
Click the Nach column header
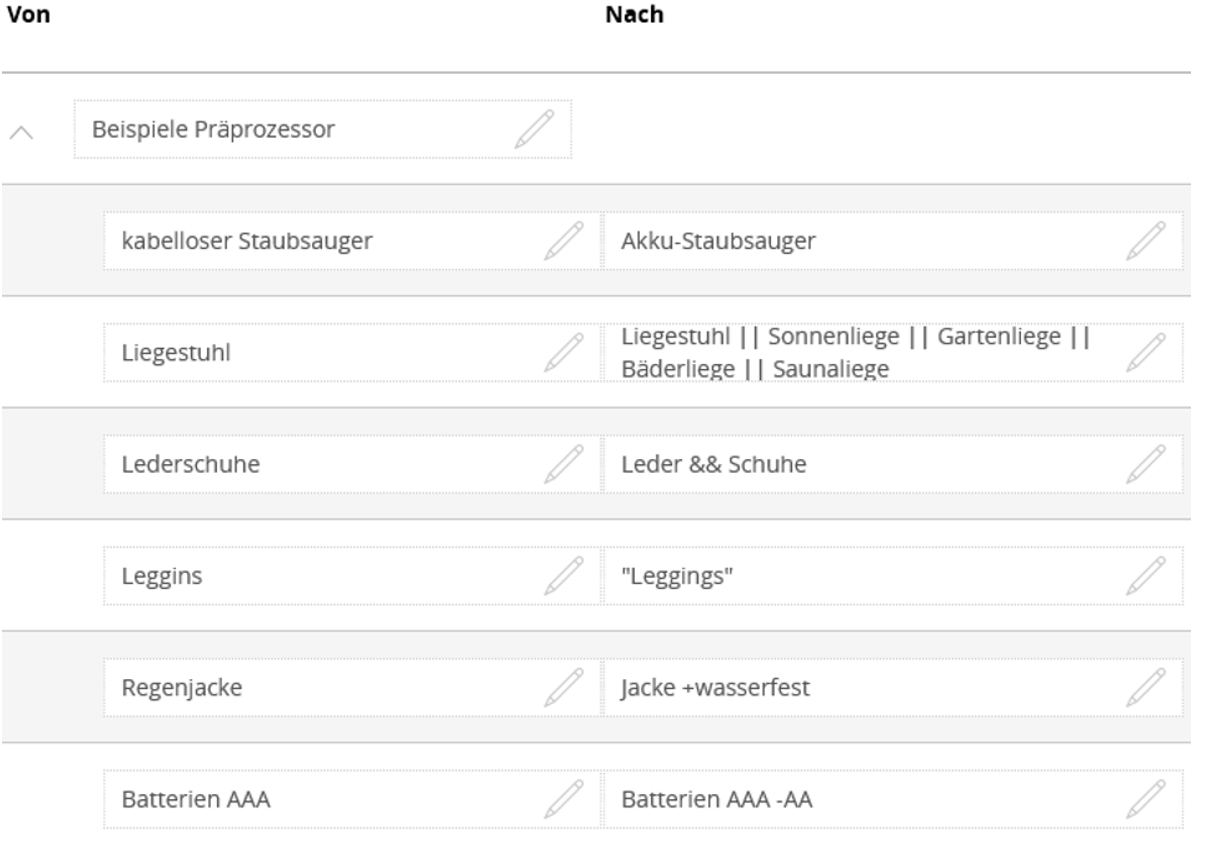coord(634,15)
